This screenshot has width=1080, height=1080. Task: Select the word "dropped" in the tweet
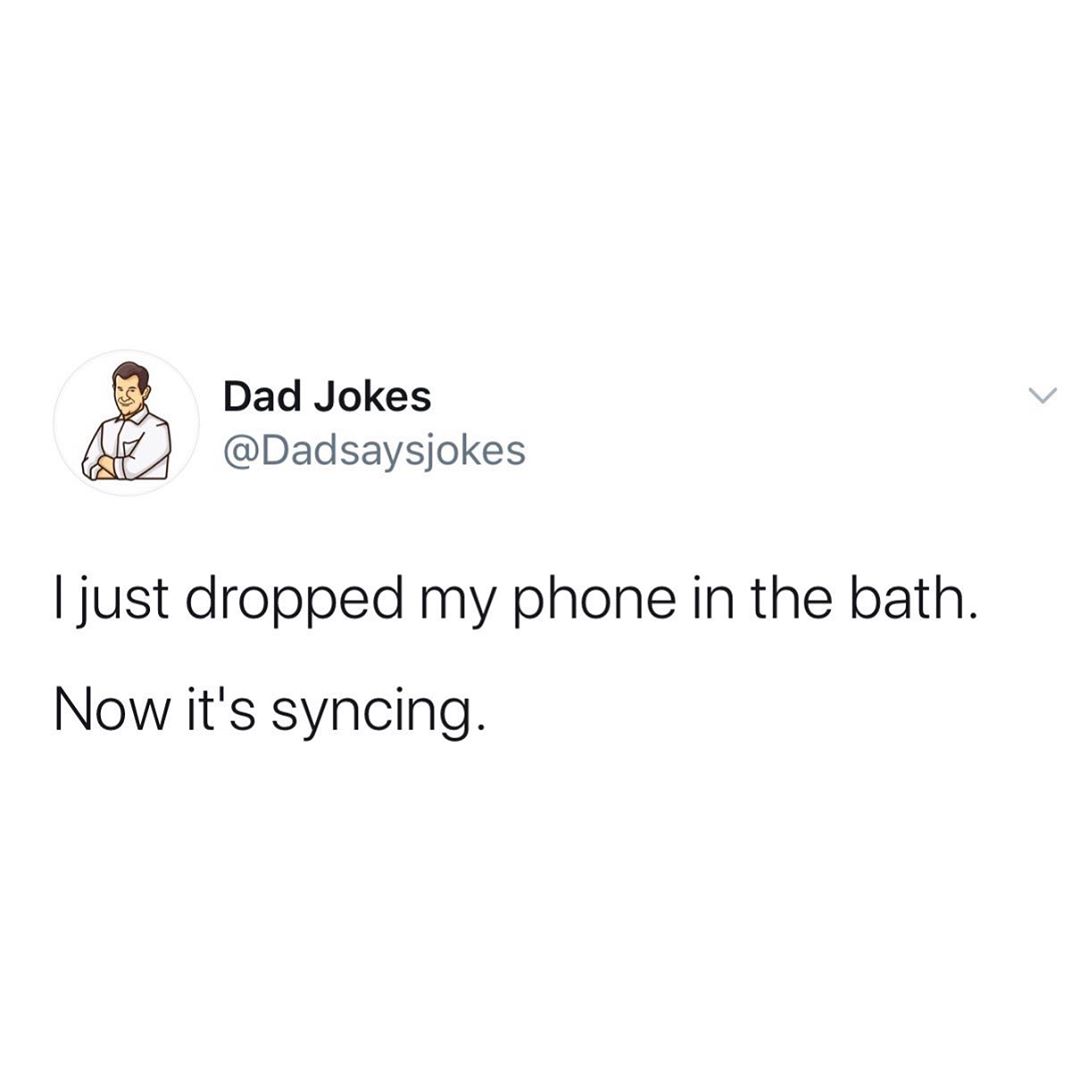coord(293,599)
